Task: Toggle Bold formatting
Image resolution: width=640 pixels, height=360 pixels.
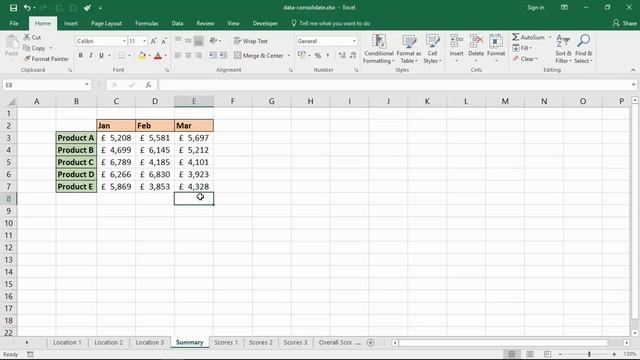Action: coord(80,55)
